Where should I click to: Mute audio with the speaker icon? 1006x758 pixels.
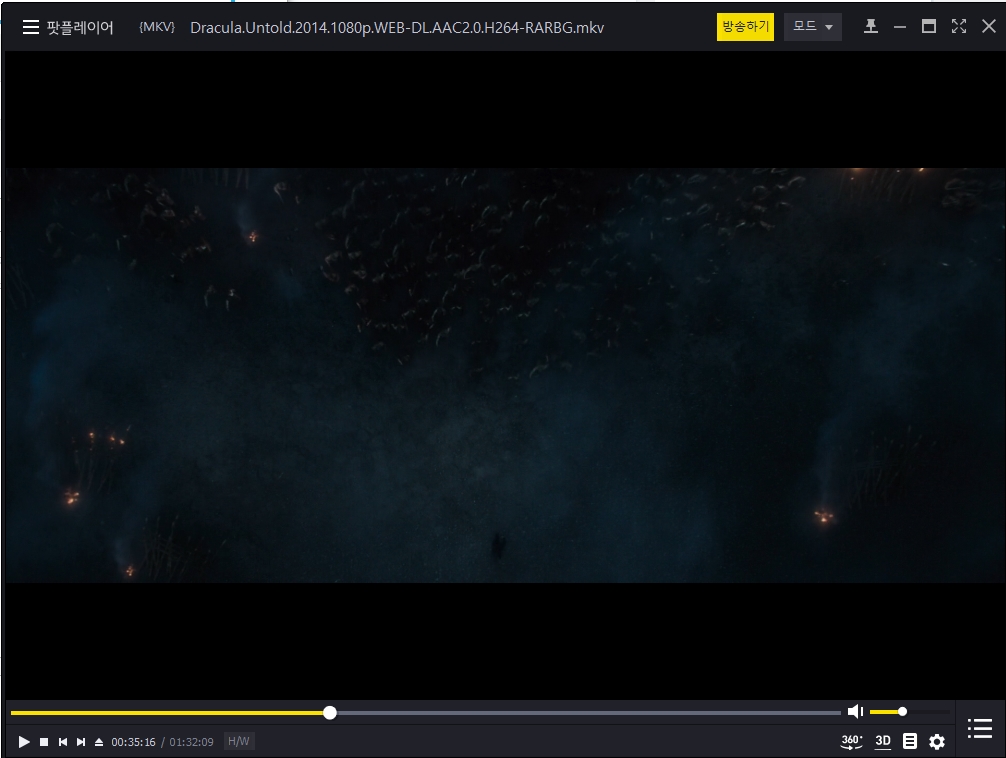(x=855, y=711)
